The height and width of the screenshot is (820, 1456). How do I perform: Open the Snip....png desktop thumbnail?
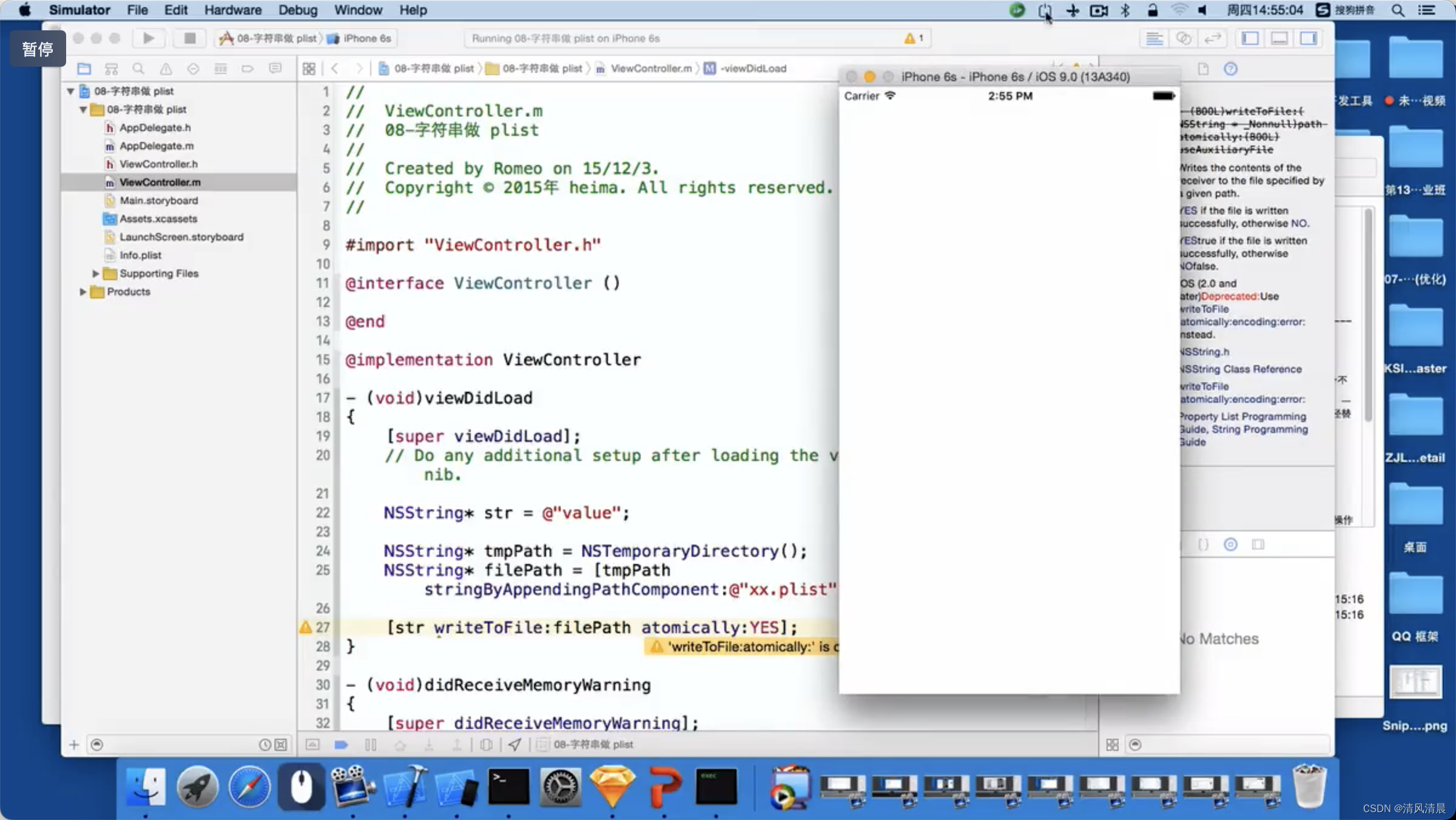pyautogui.click(x=1415, y=682)
